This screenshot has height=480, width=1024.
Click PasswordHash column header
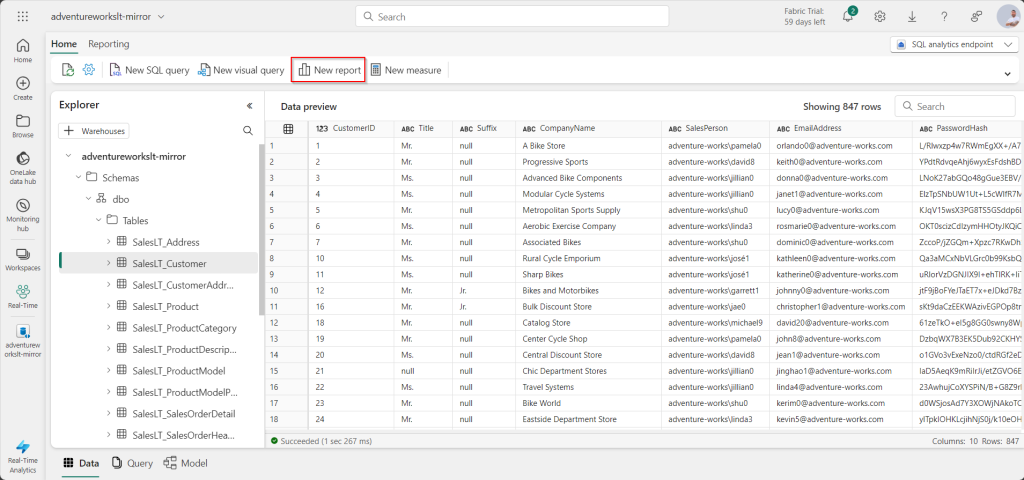pos(968,129)
